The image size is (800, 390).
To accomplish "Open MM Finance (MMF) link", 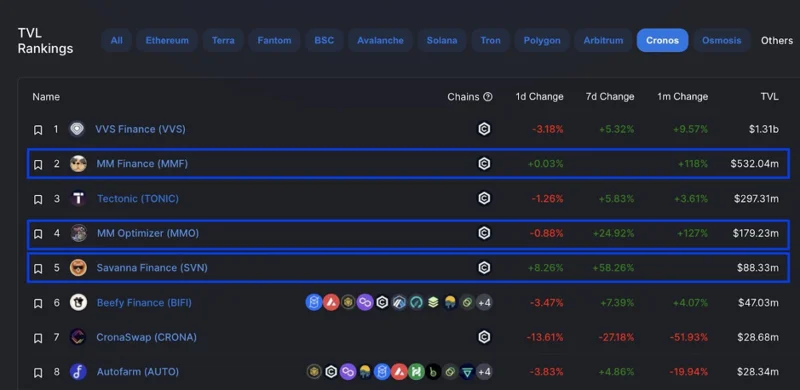I will (142, 164).
